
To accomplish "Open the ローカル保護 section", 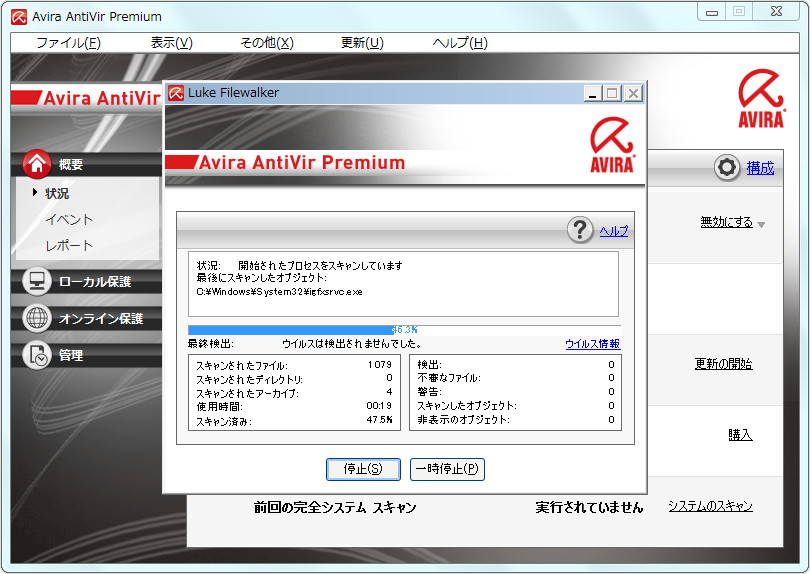I will 95,282.
